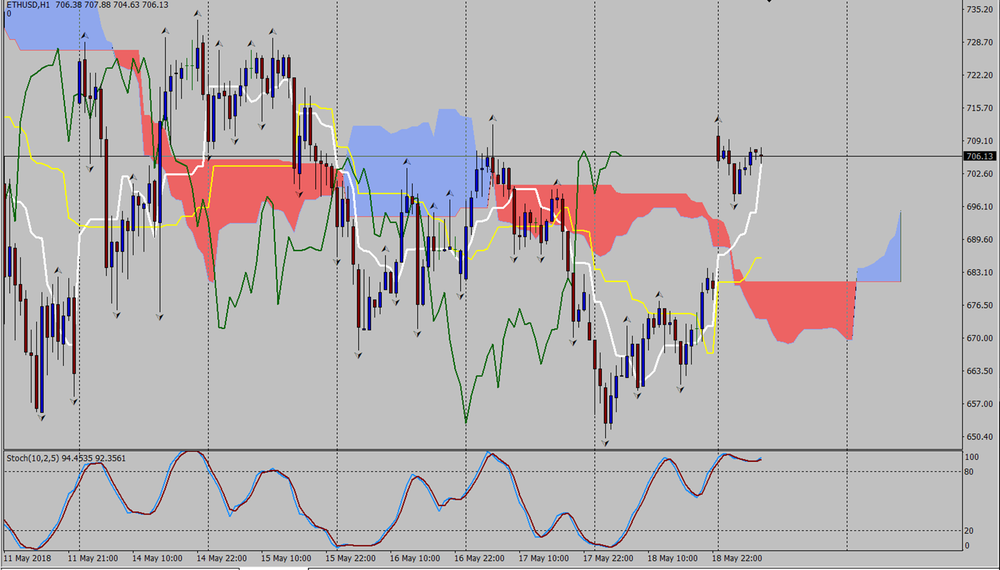Viewport: 1000px width, 570px height.
Task: Click the Stochastic scale value 20
Action: coord(969,530)
